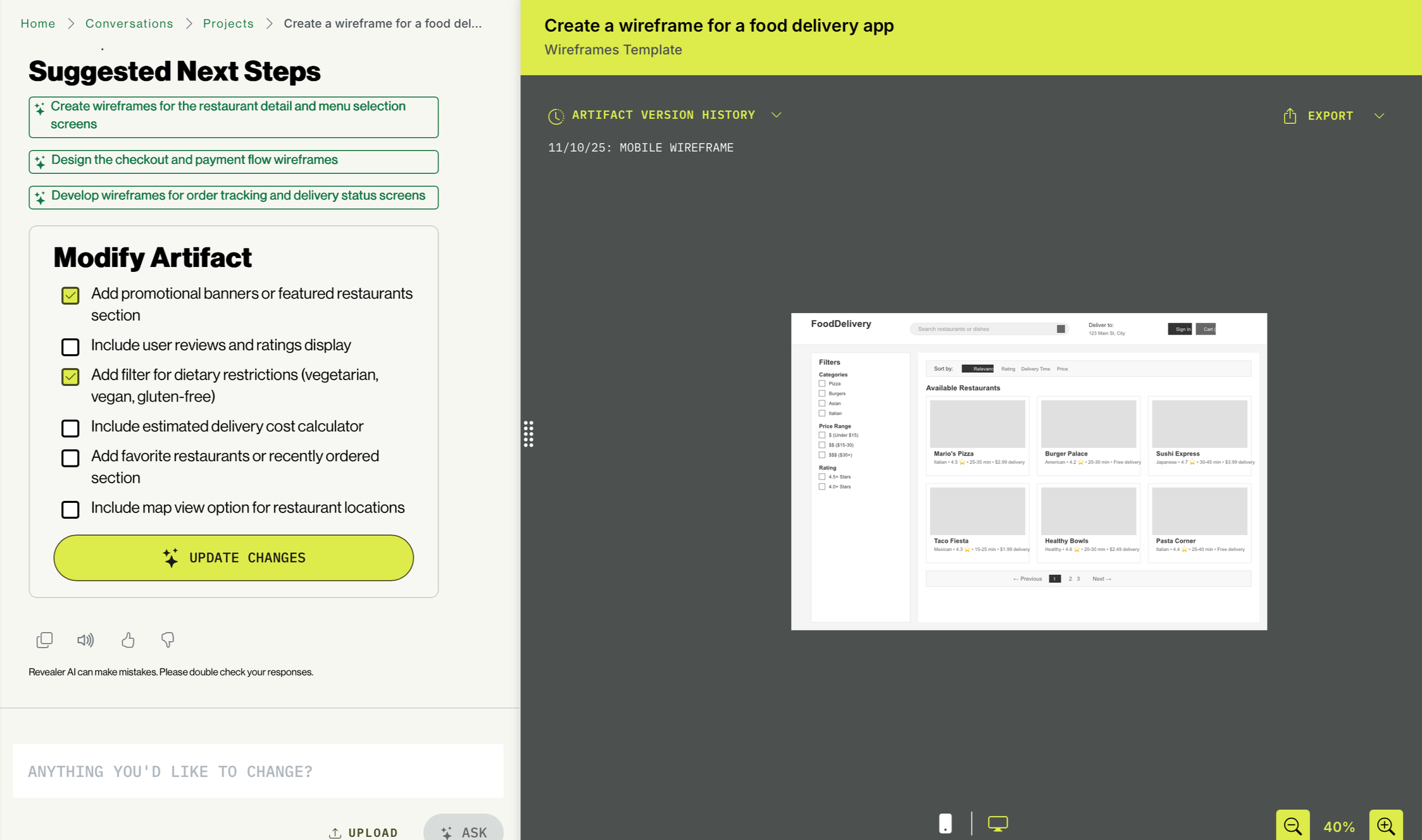Grab the panel resize drag handle
The image size is (1422, 840).
click(x=528, y=434)
